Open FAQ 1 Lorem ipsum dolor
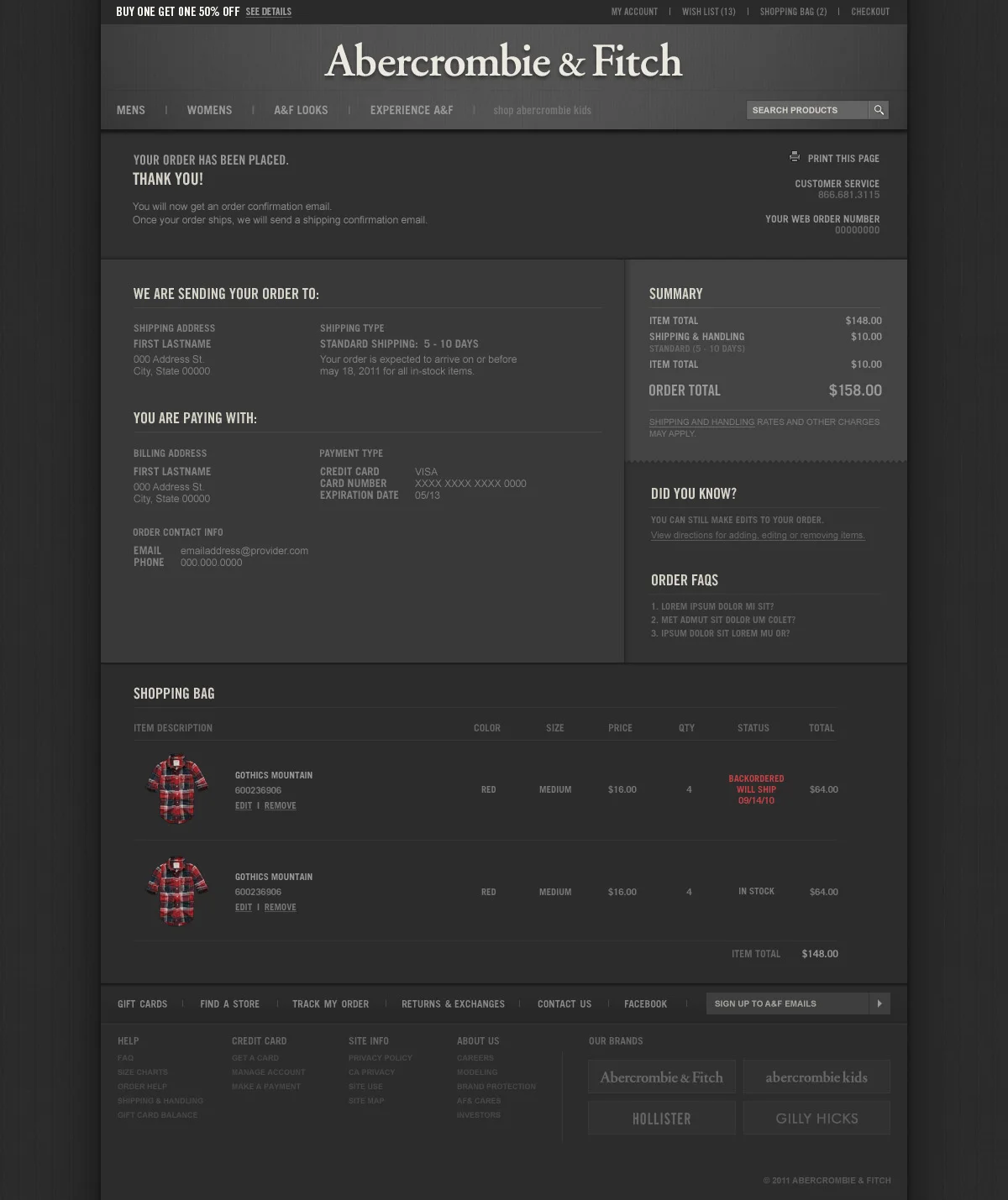The height and width of the screenshot is (1200, 1008). [712, 606]
